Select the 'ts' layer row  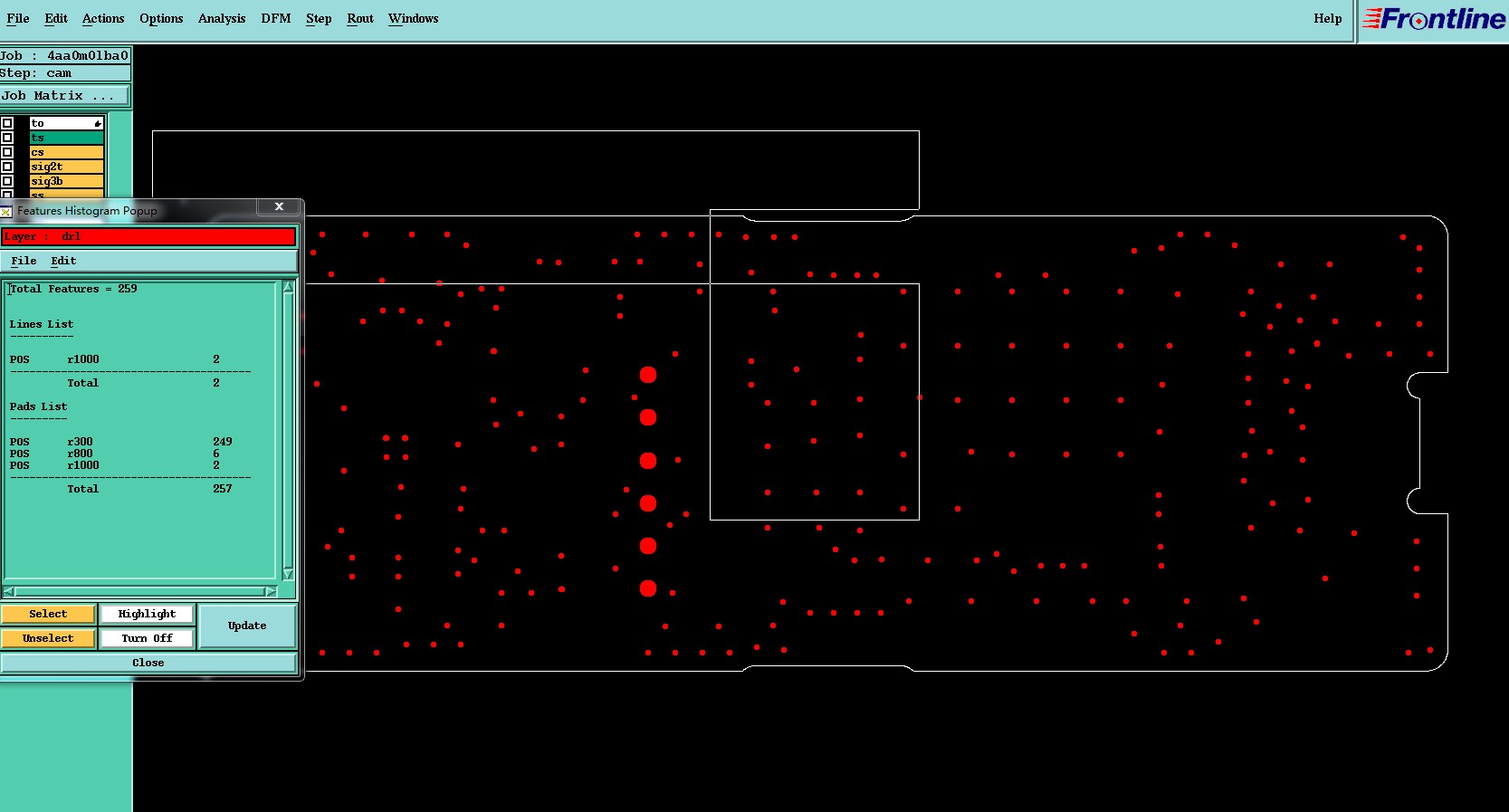pos(67,138)
